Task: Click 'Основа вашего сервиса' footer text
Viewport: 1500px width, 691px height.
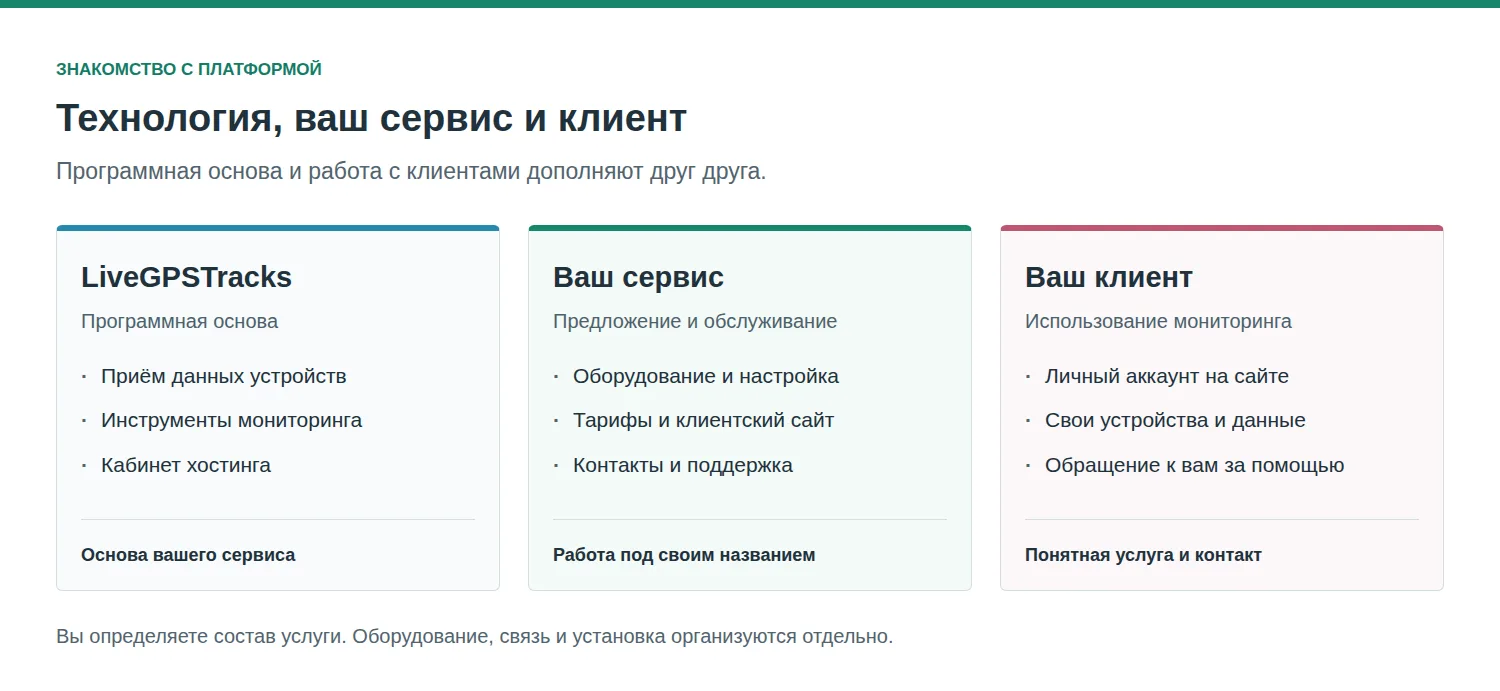Action: click(188, 554)
